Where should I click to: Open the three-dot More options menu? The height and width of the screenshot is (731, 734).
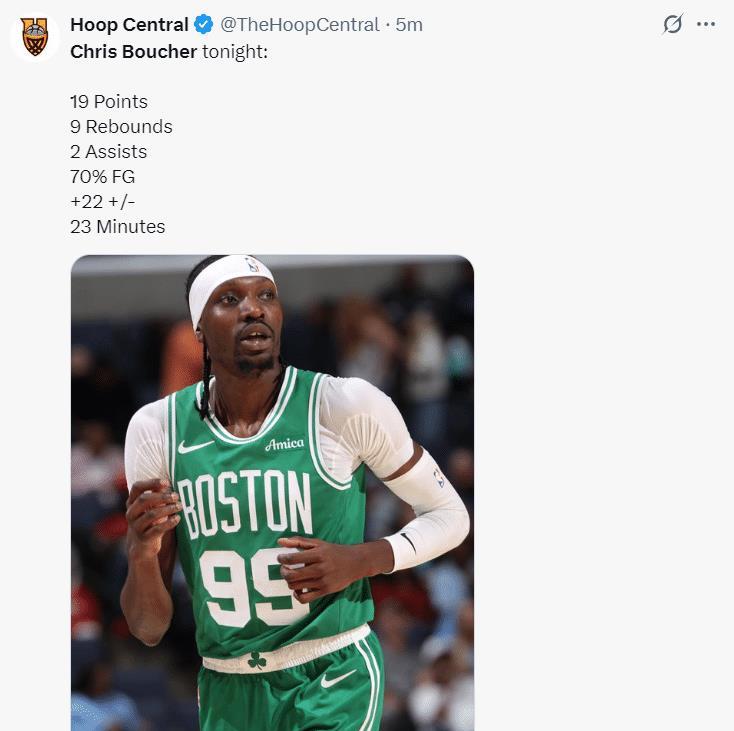[706, 26]
